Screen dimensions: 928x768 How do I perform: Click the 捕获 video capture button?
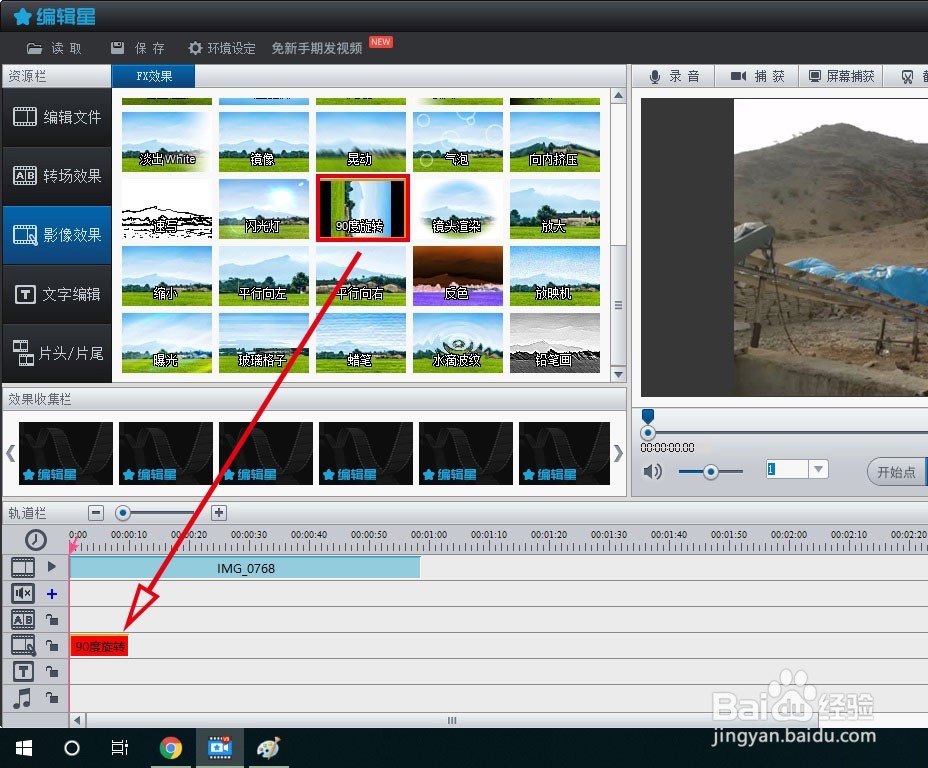757,76
